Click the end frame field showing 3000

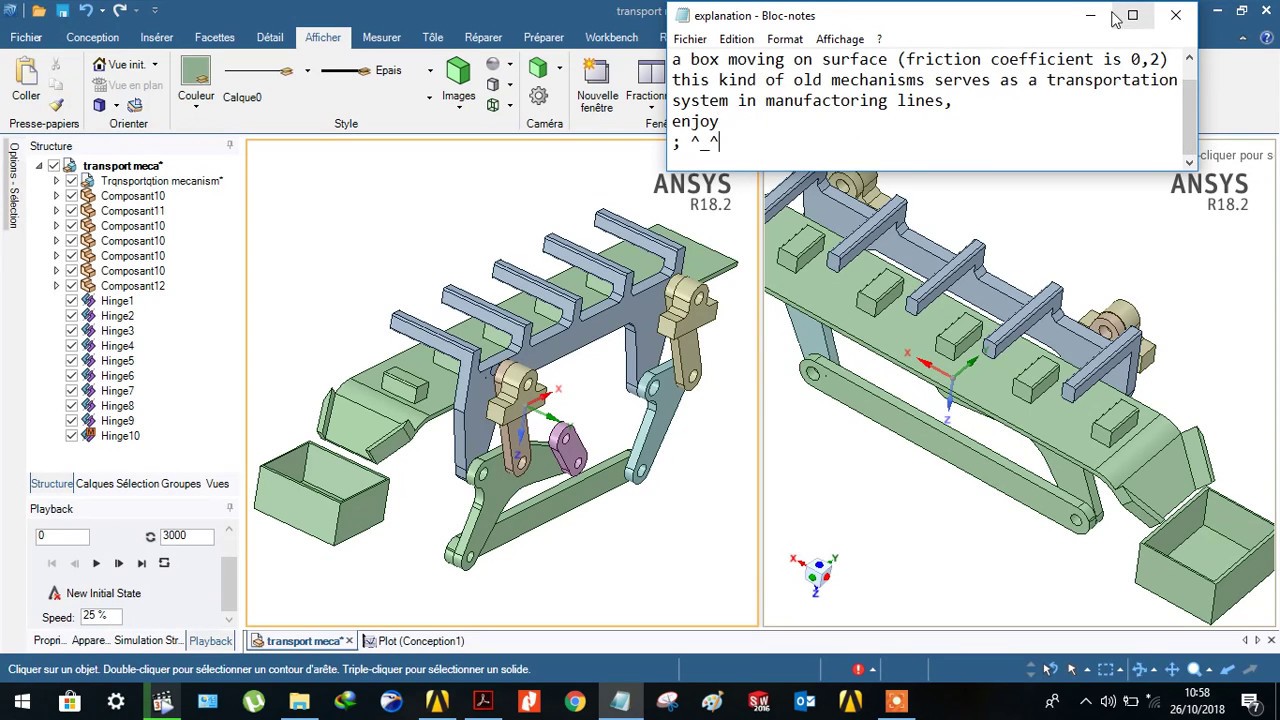coord(187,536)
